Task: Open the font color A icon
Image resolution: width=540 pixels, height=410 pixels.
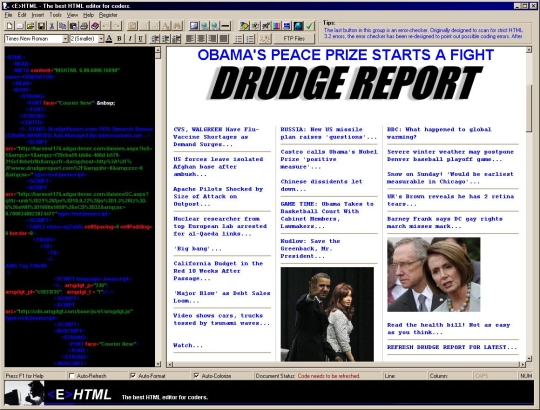Action: click(x=109, y=39)
